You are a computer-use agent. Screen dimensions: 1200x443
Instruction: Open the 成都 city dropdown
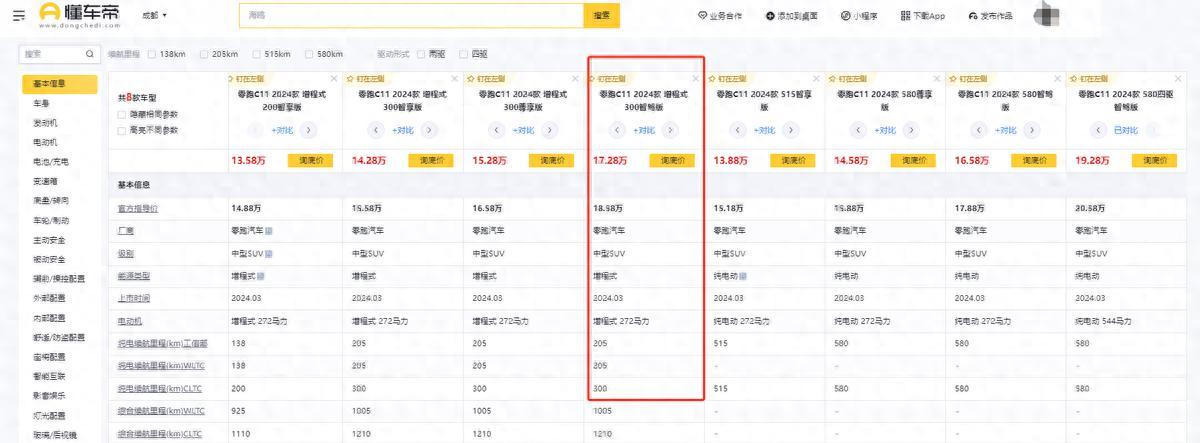(154, 16)
